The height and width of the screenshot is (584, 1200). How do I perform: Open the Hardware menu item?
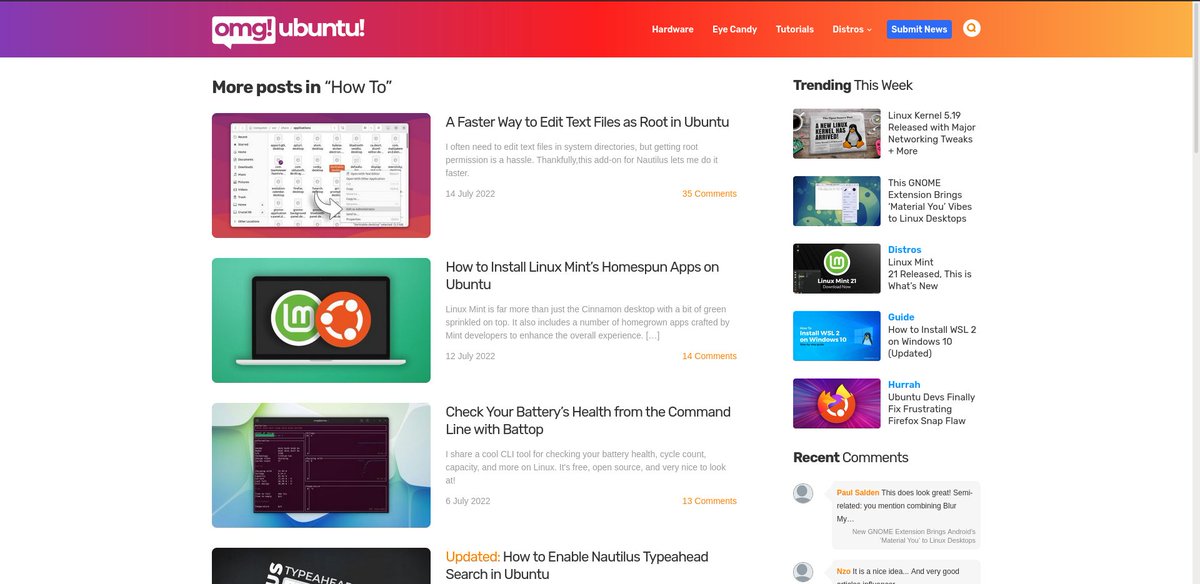672,29
